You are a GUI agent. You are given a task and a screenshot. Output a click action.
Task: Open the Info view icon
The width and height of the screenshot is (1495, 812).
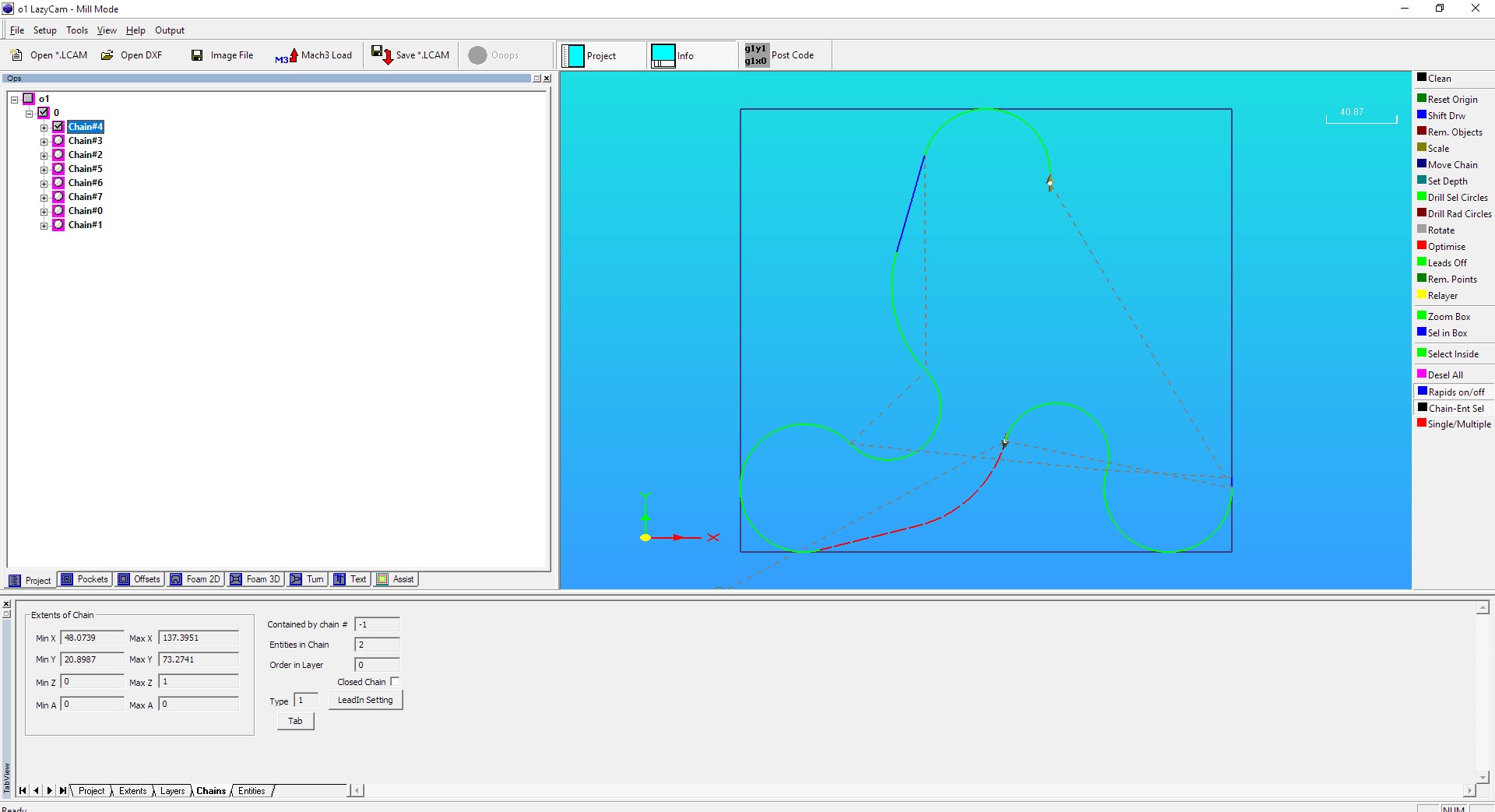tap(663, 56)
